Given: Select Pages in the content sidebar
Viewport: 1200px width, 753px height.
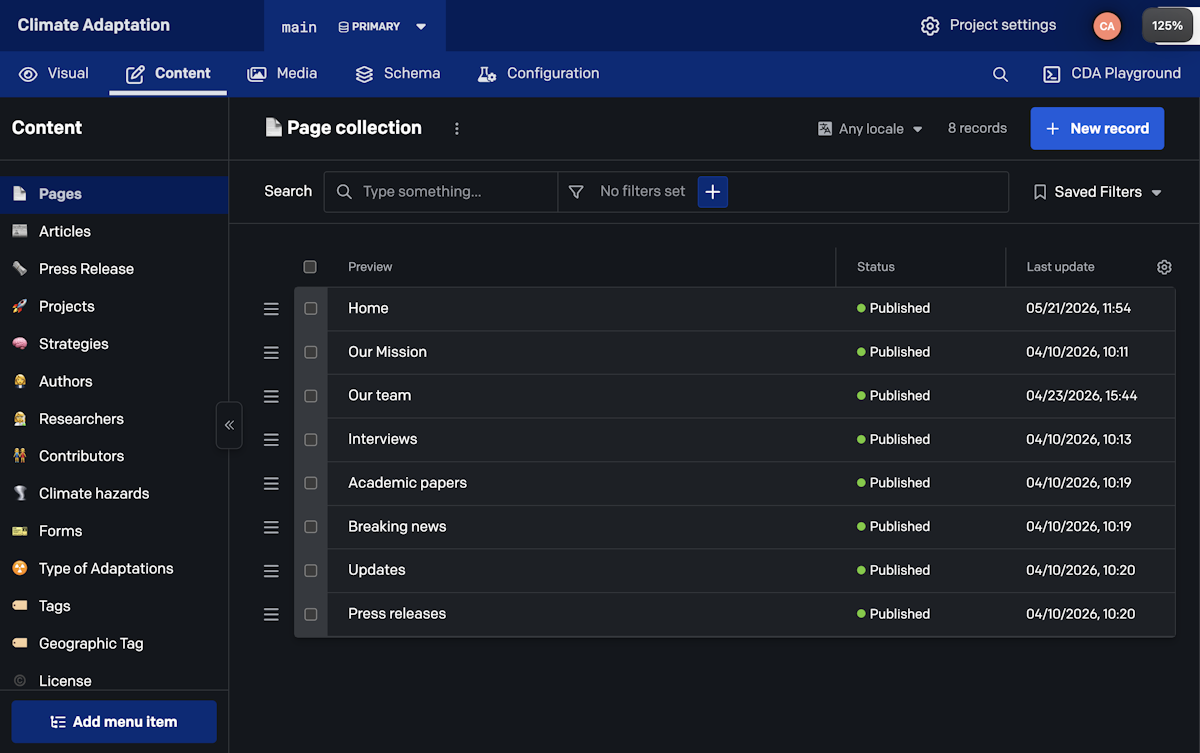Looking at the screenshot, I should 114,194.
